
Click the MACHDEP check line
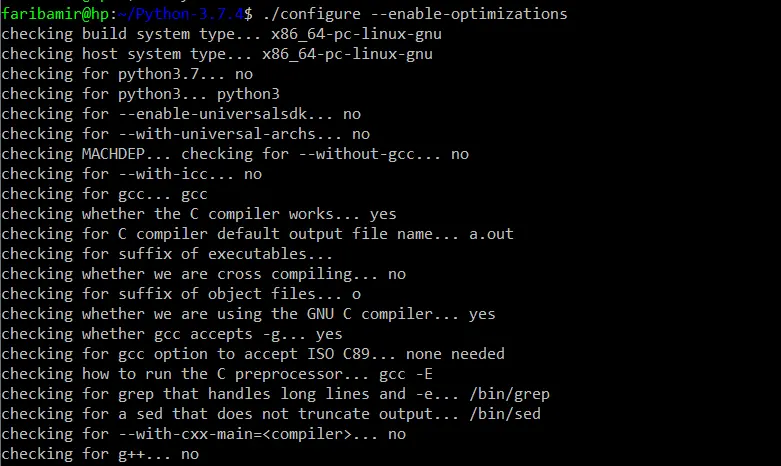234,154
